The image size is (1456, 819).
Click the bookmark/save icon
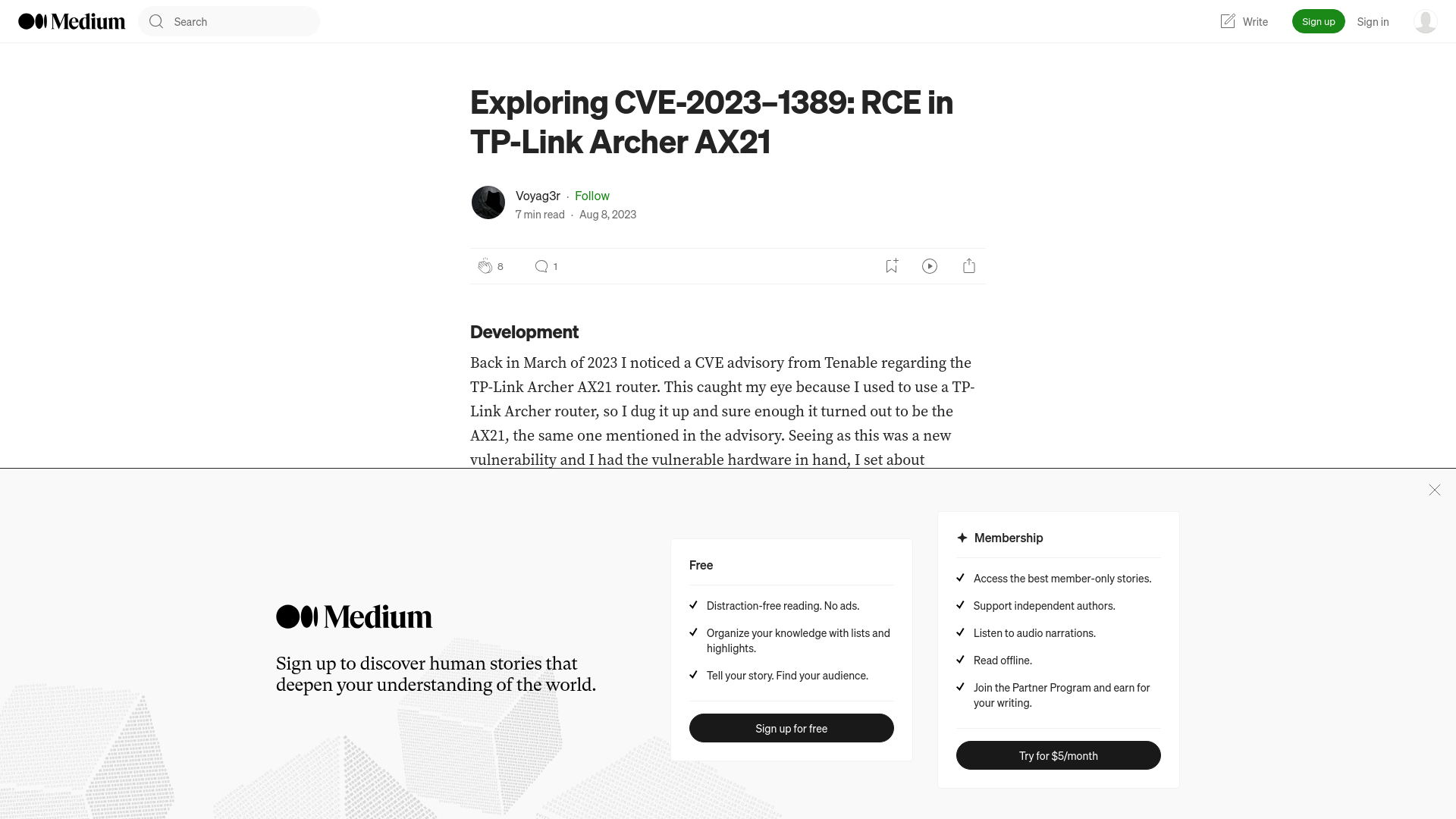pos(891,266)
